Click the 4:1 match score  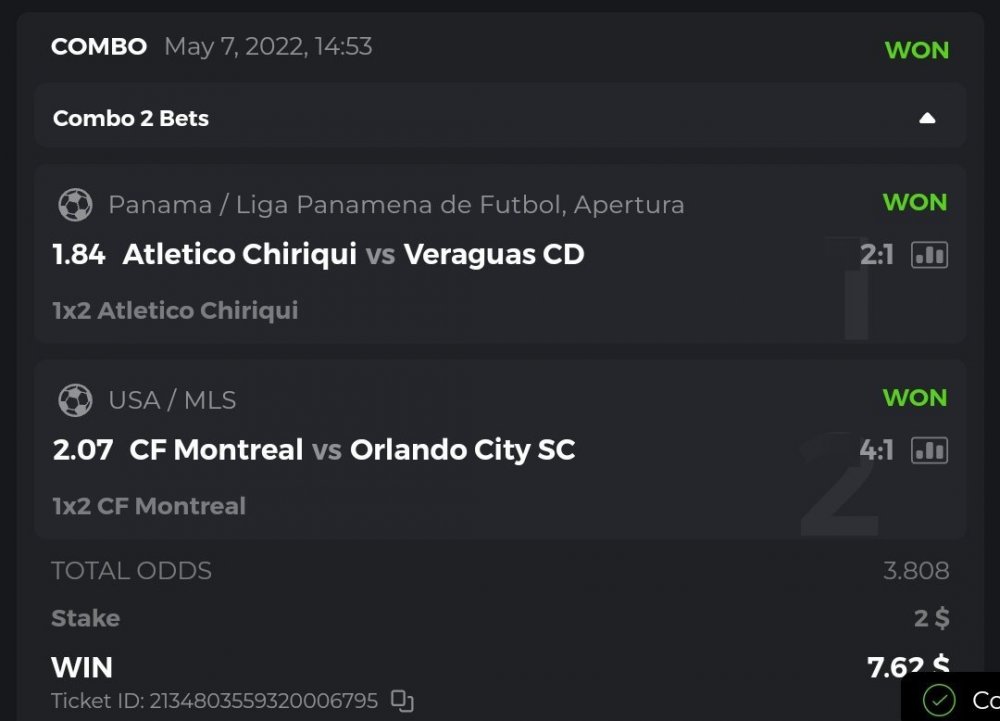click(x=877, y=451)
